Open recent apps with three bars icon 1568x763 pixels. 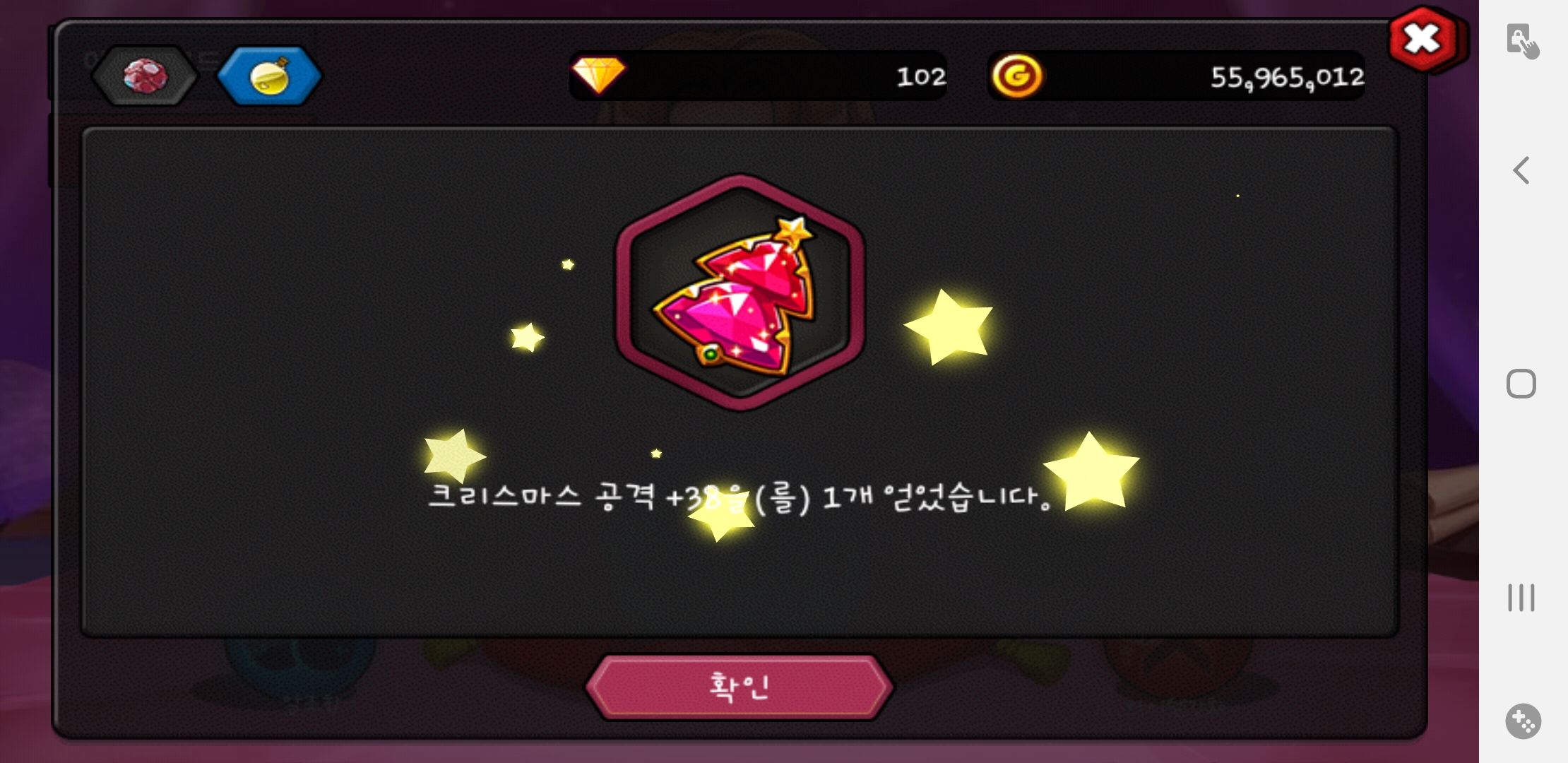pos(1521,598)
